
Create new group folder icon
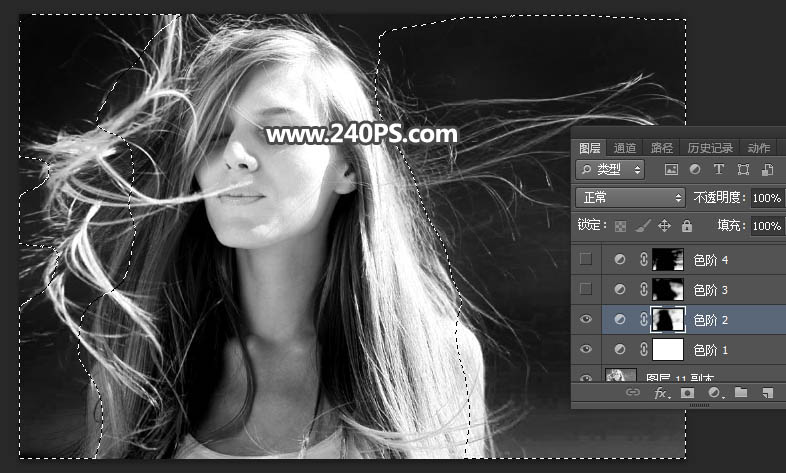741,392
